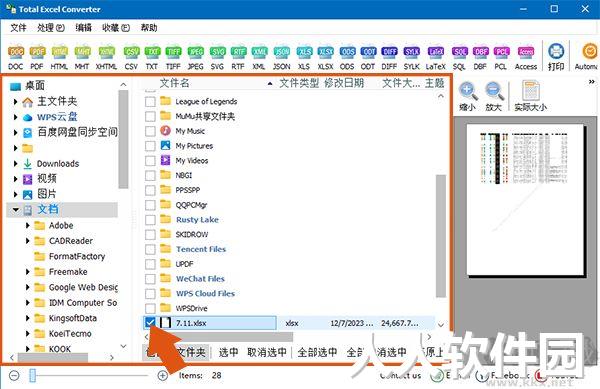Expand 百度网盘同步空间 node
Image resolution: width=600 pixels, height=389 pixels.
point(15,133)
